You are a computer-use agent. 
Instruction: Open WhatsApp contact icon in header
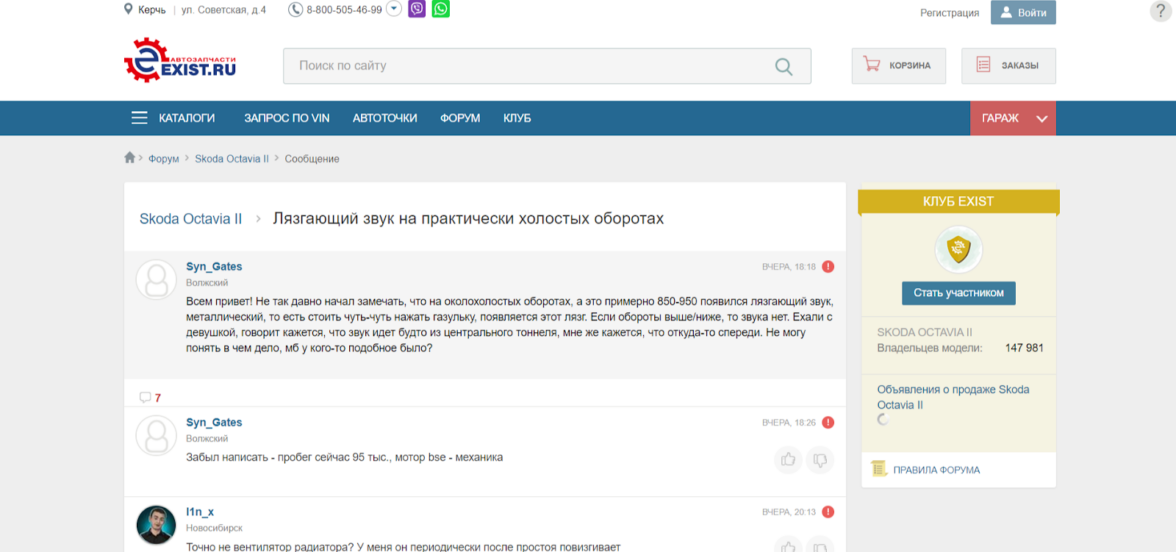pos(440,9)
